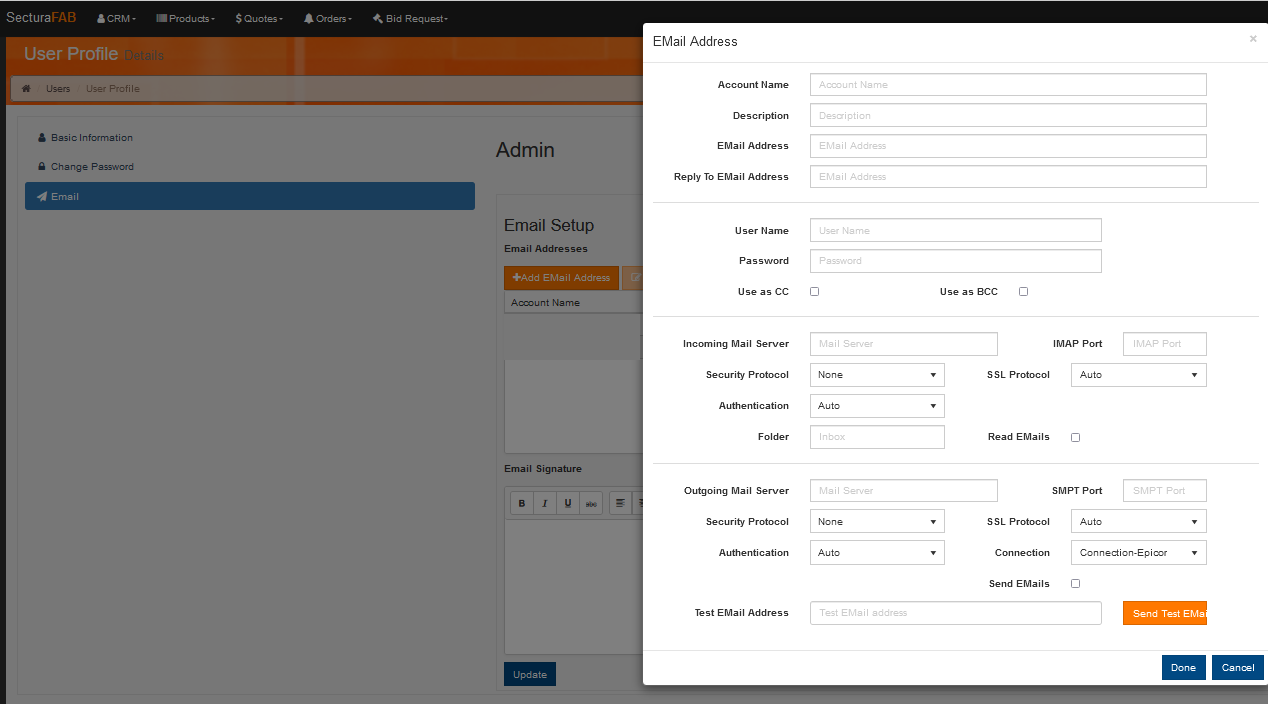Open the Orders menu with the bell icon
1268x704 pixels.
(x=328, y=19)
